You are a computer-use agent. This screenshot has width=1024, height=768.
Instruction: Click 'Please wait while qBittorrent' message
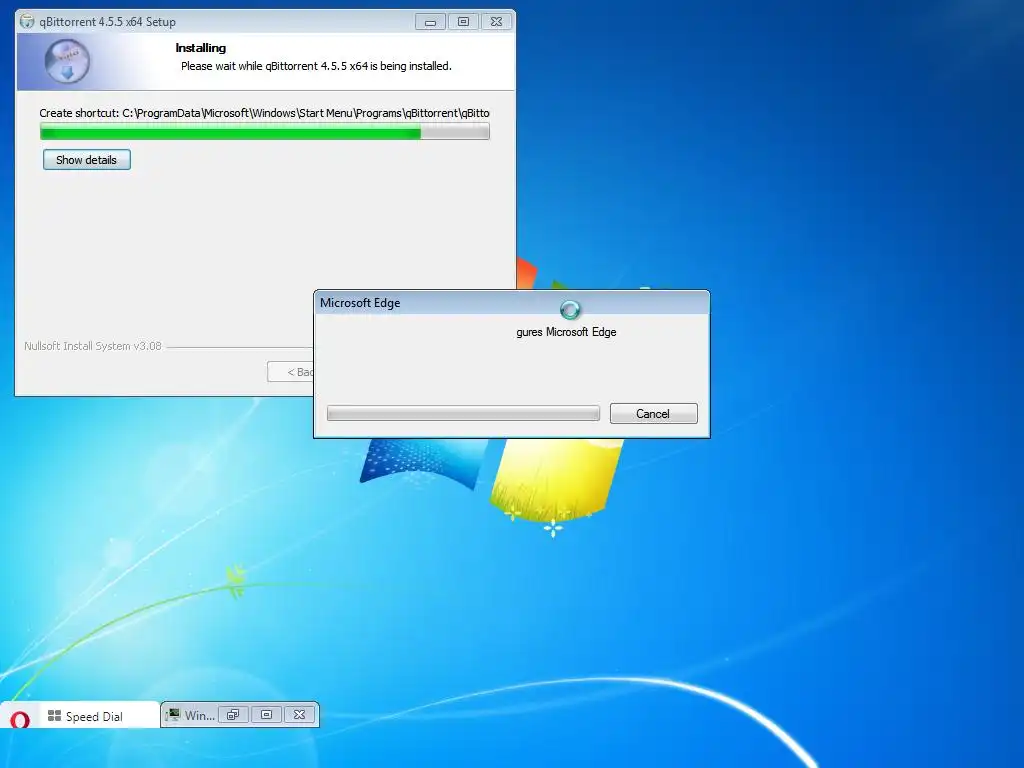pos(316,66)
